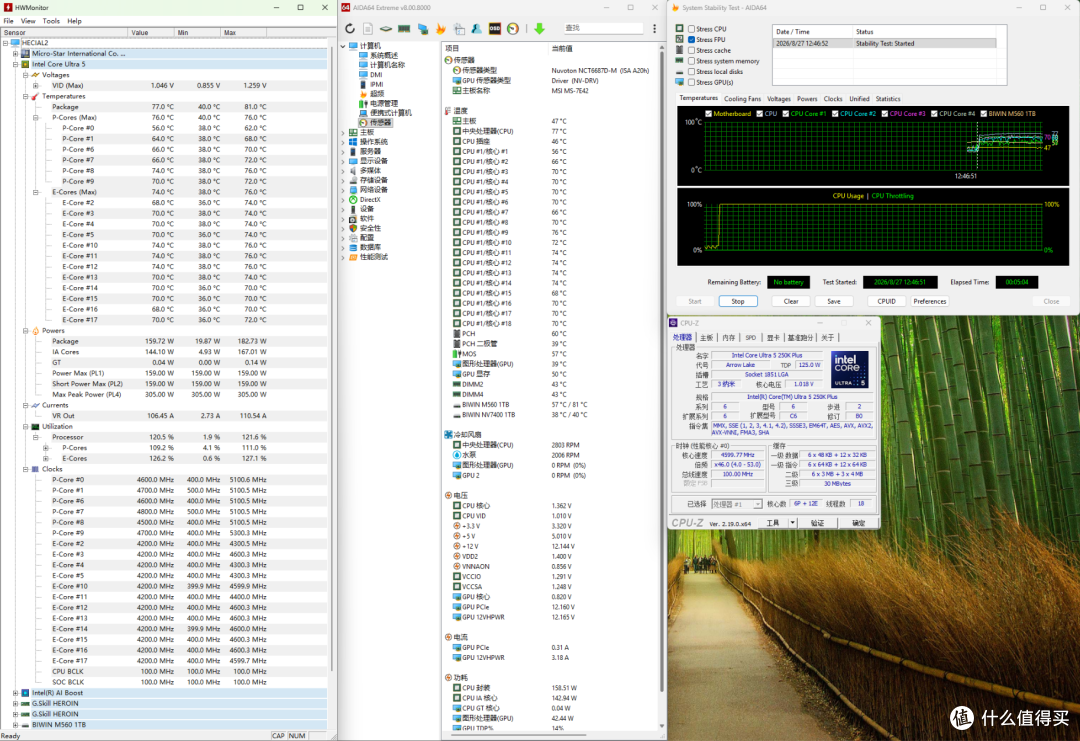Enable Stress system memory checkbox
The height and width of the screenshot is (741, 1080).
click(x=692, y=61)
